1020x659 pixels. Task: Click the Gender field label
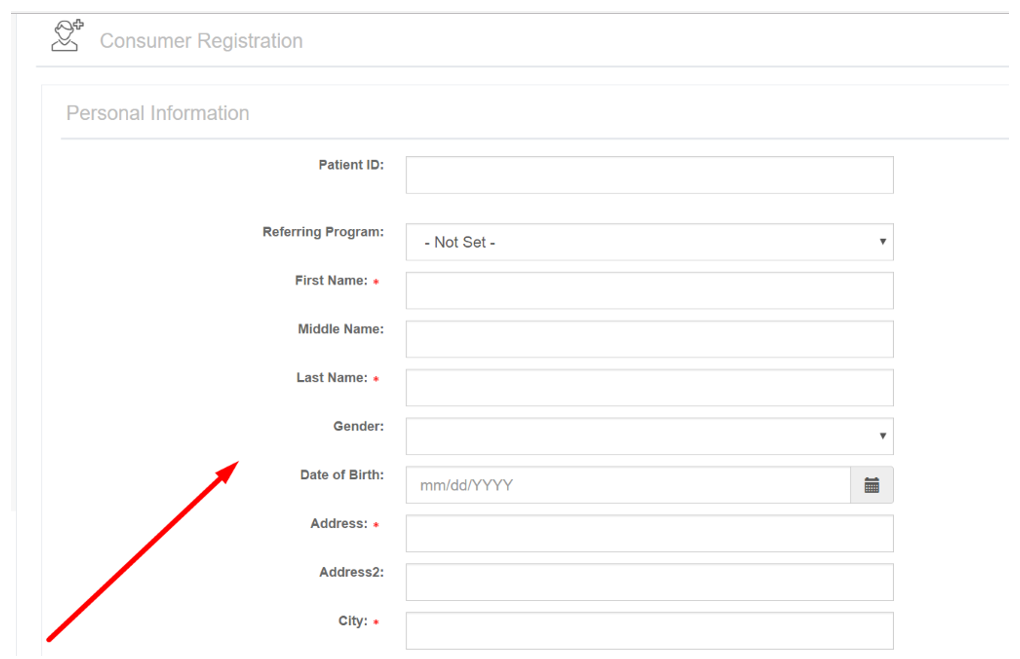point(358,426)
